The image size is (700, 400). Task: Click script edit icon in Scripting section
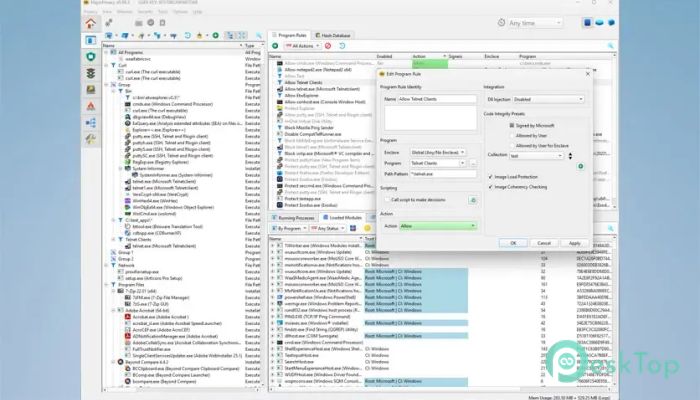pyautogui.click(x=473, y=200)
